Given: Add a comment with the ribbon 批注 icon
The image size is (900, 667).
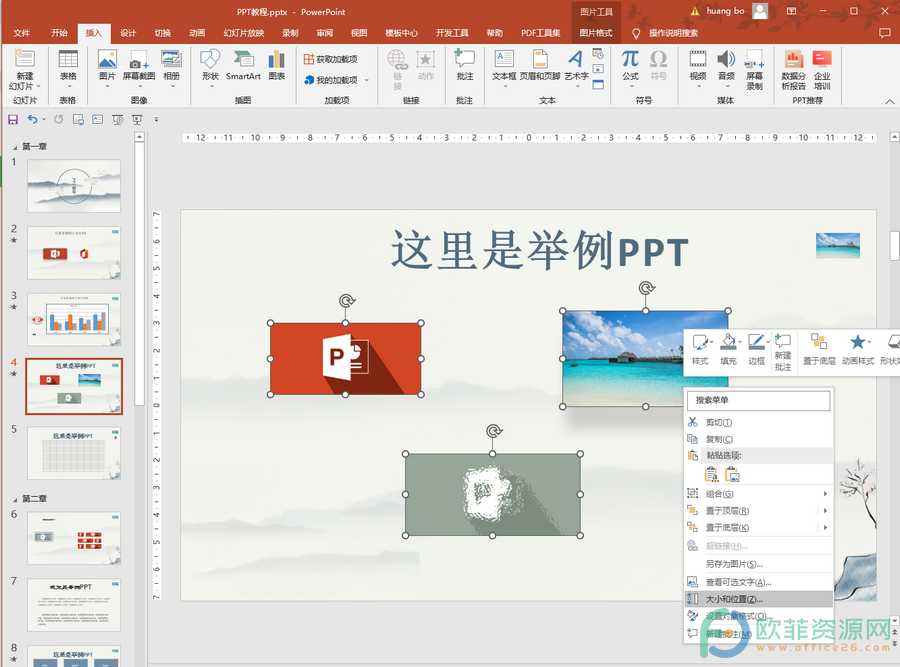Looking at the screenshot, I should [464, 65].
